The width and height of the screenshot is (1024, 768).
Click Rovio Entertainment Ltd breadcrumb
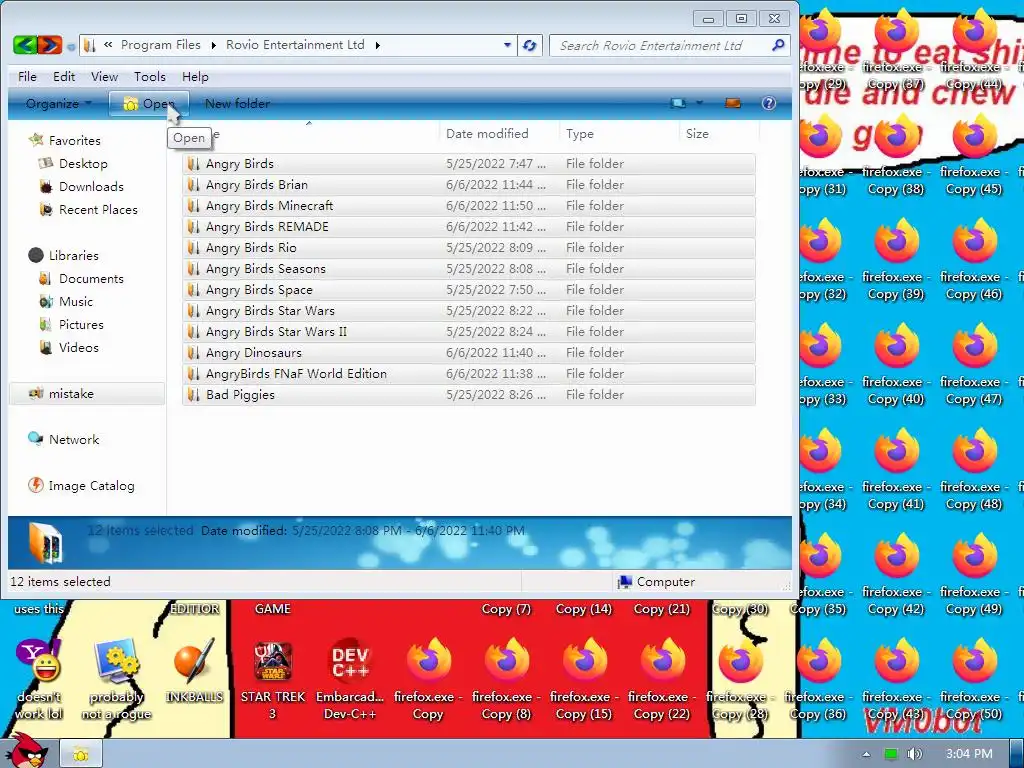(x=295, y=45)
